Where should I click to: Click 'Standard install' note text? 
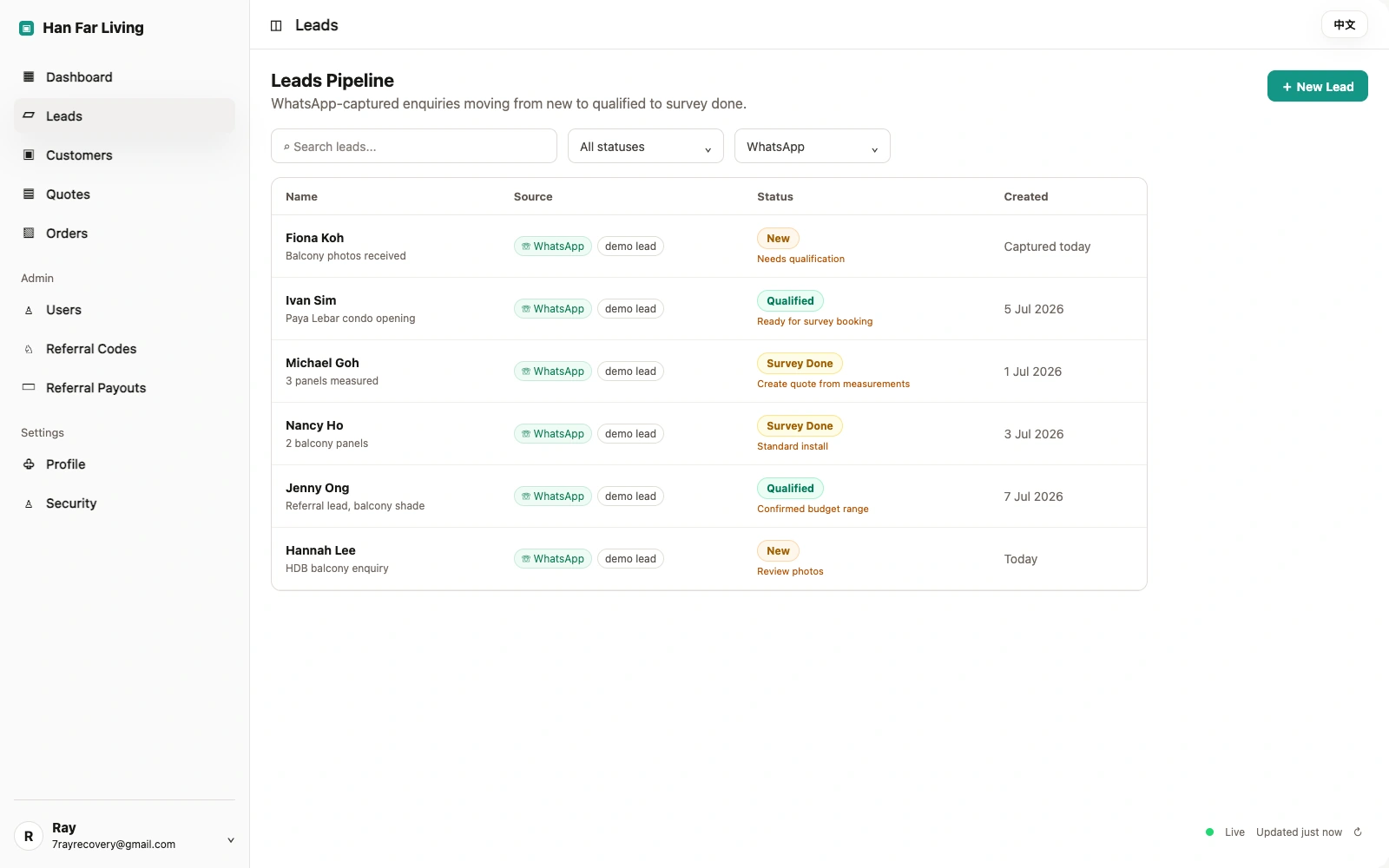[x=793, y=446]
